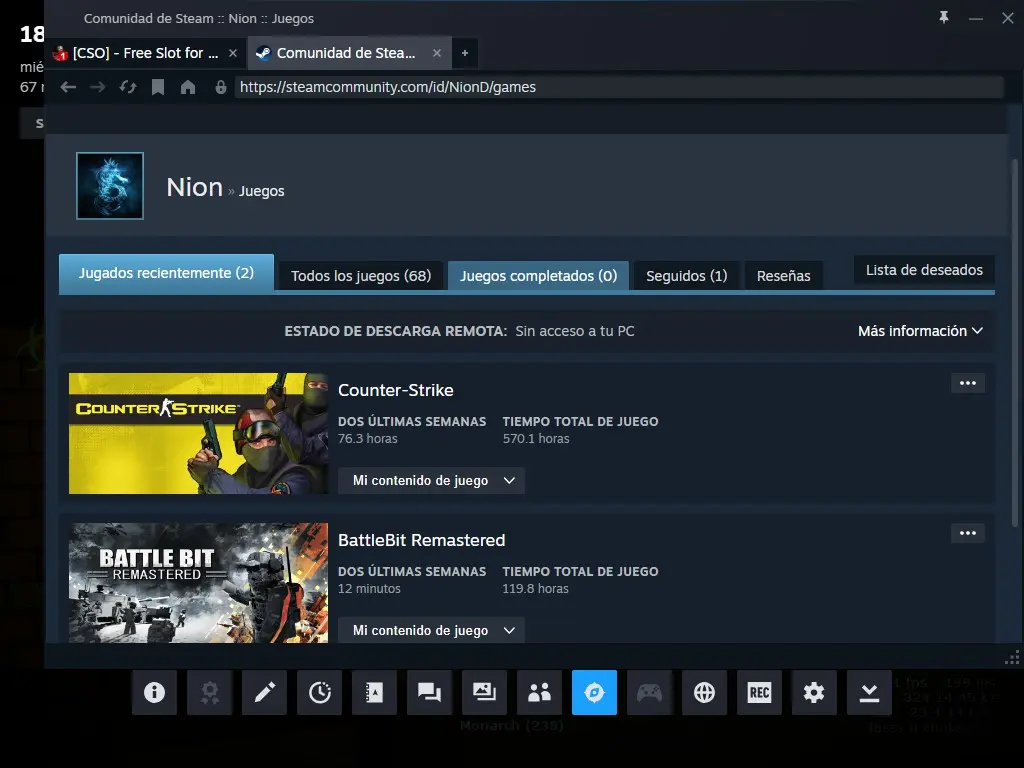
Task: Click 'Sin acceso a tu PC' status text
Action: coord(575,331)
